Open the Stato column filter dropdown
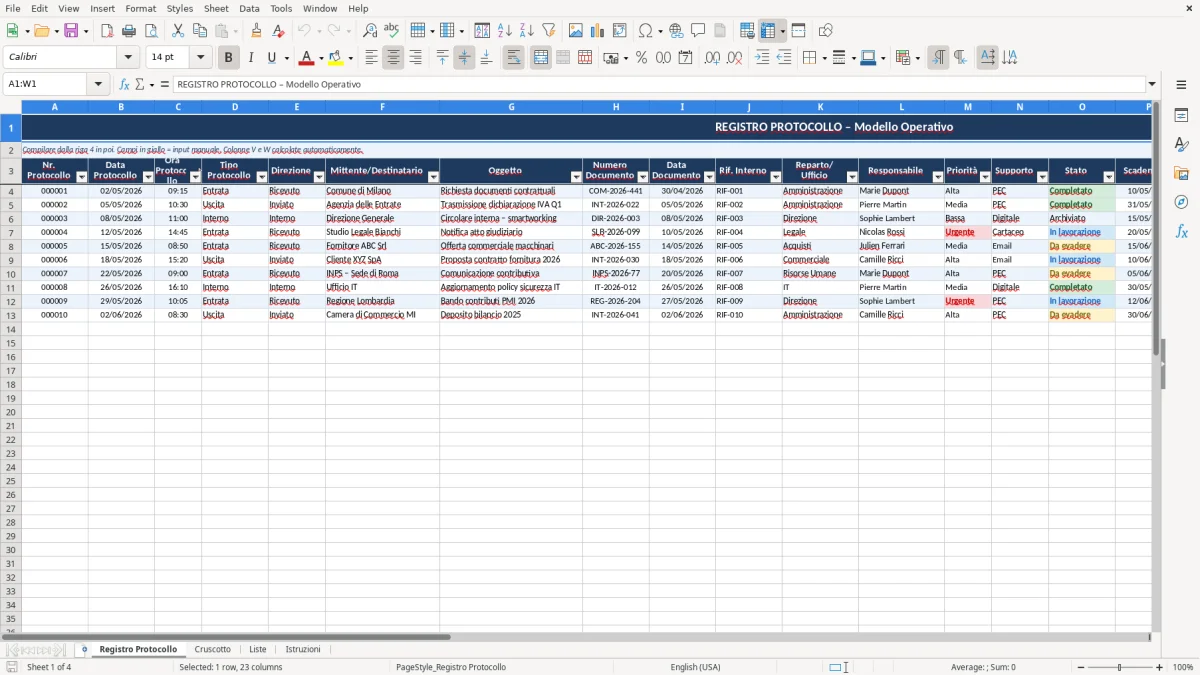The image size is (1200, 675). point(1108,177)
